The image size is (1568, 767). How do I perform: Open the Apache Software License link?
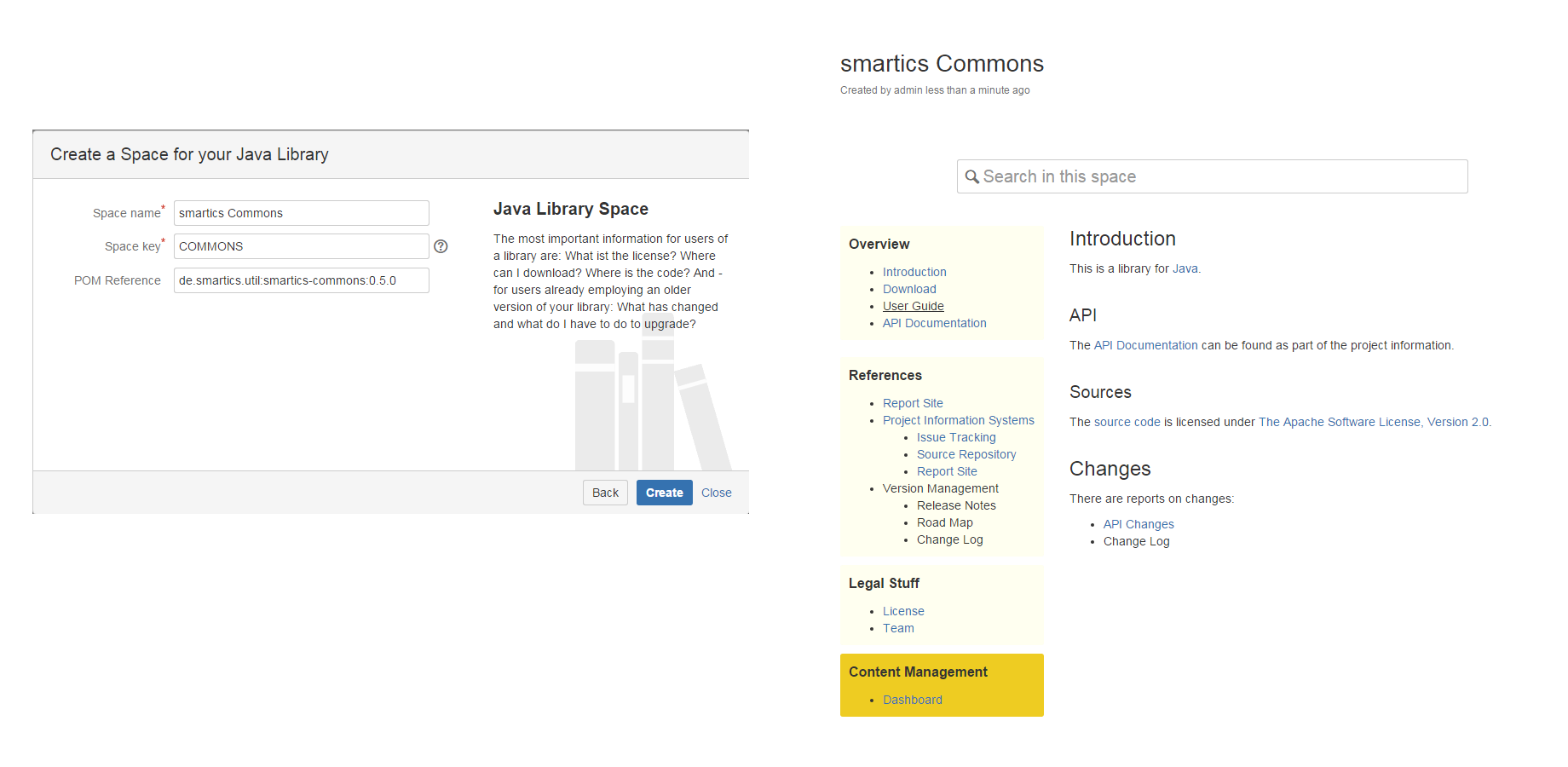(x=1373, y=422)
